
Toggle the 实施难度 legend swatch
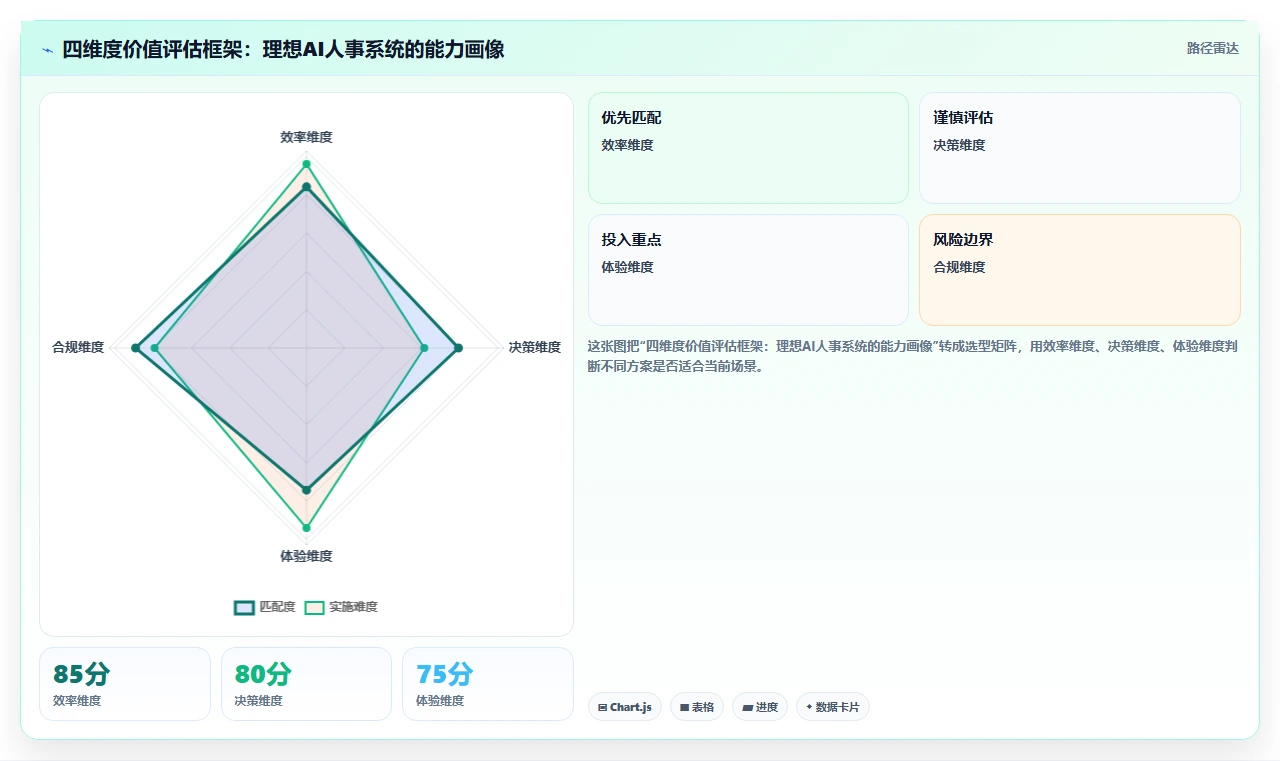[x=315, y=607]
